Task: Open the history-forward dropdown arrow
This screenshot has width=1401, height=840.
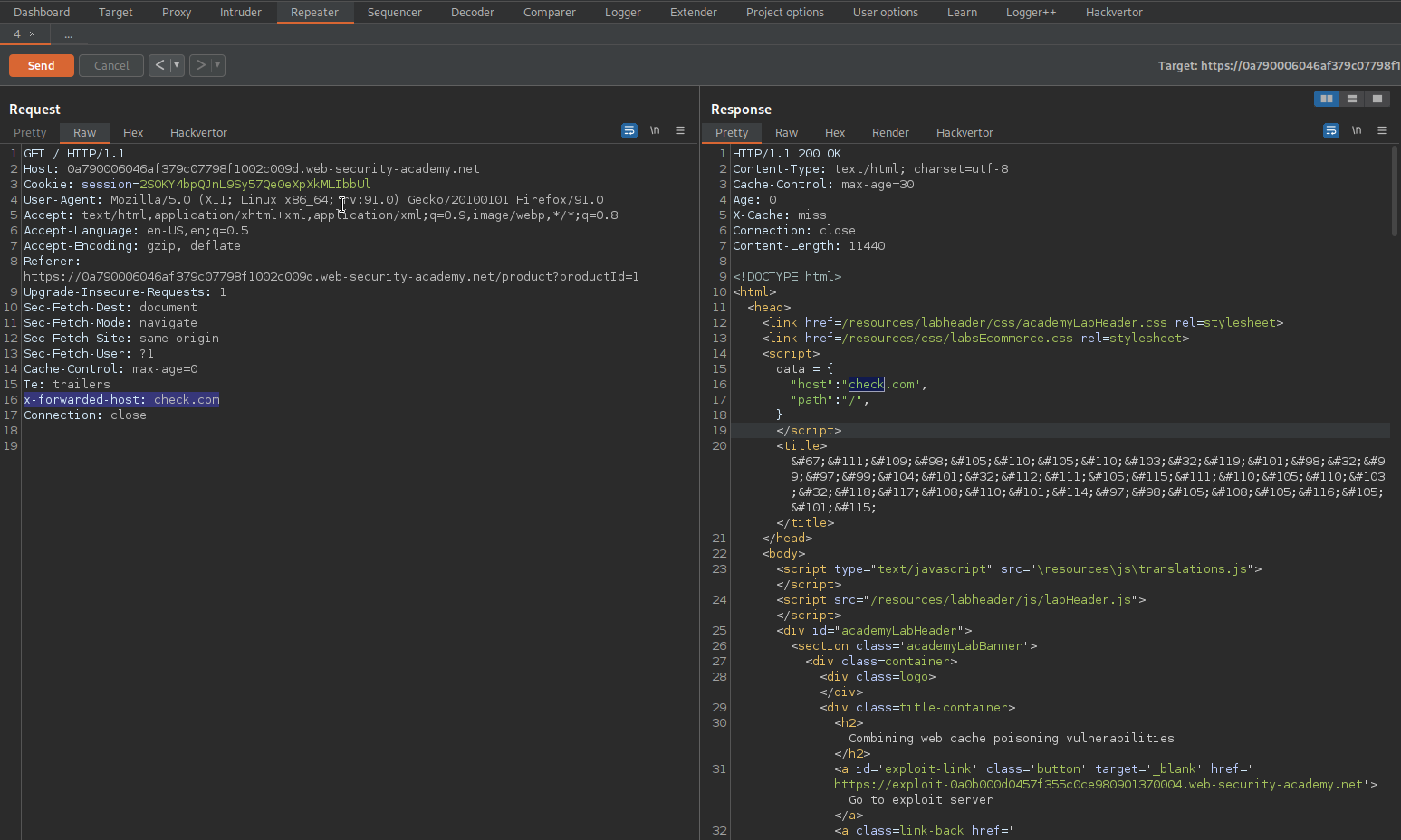Action: click(217, 65)
